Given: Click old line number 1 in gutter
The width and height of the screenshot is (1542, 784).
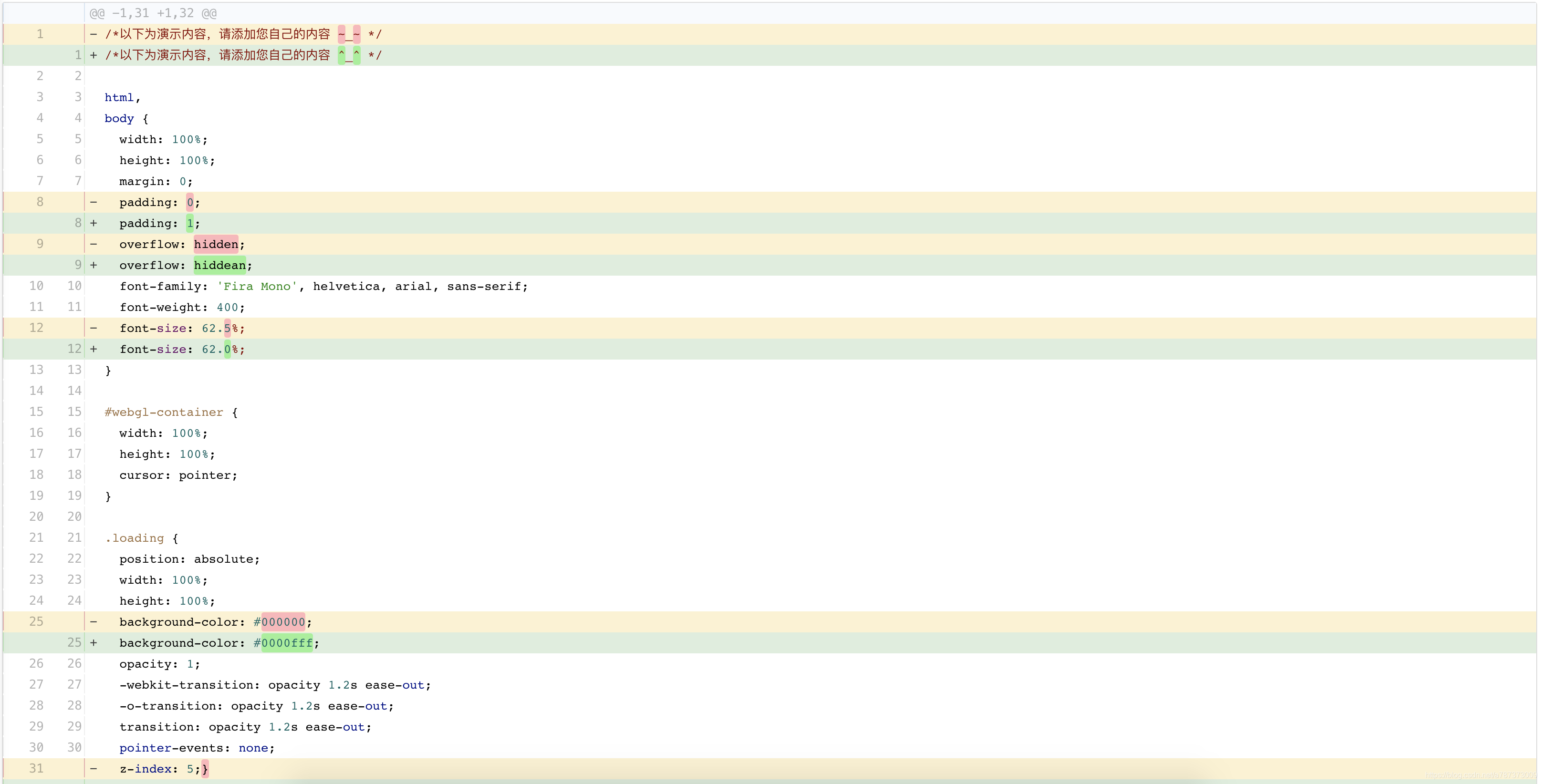Looking at the screenshot, I should (40, 34).
